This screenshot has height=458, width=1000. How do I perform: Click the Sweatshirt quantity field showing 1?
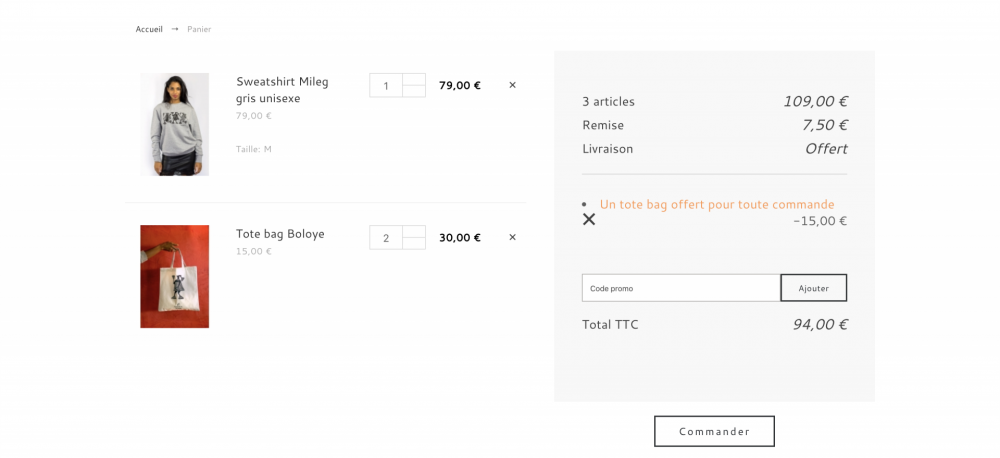(x=386, y=85)
